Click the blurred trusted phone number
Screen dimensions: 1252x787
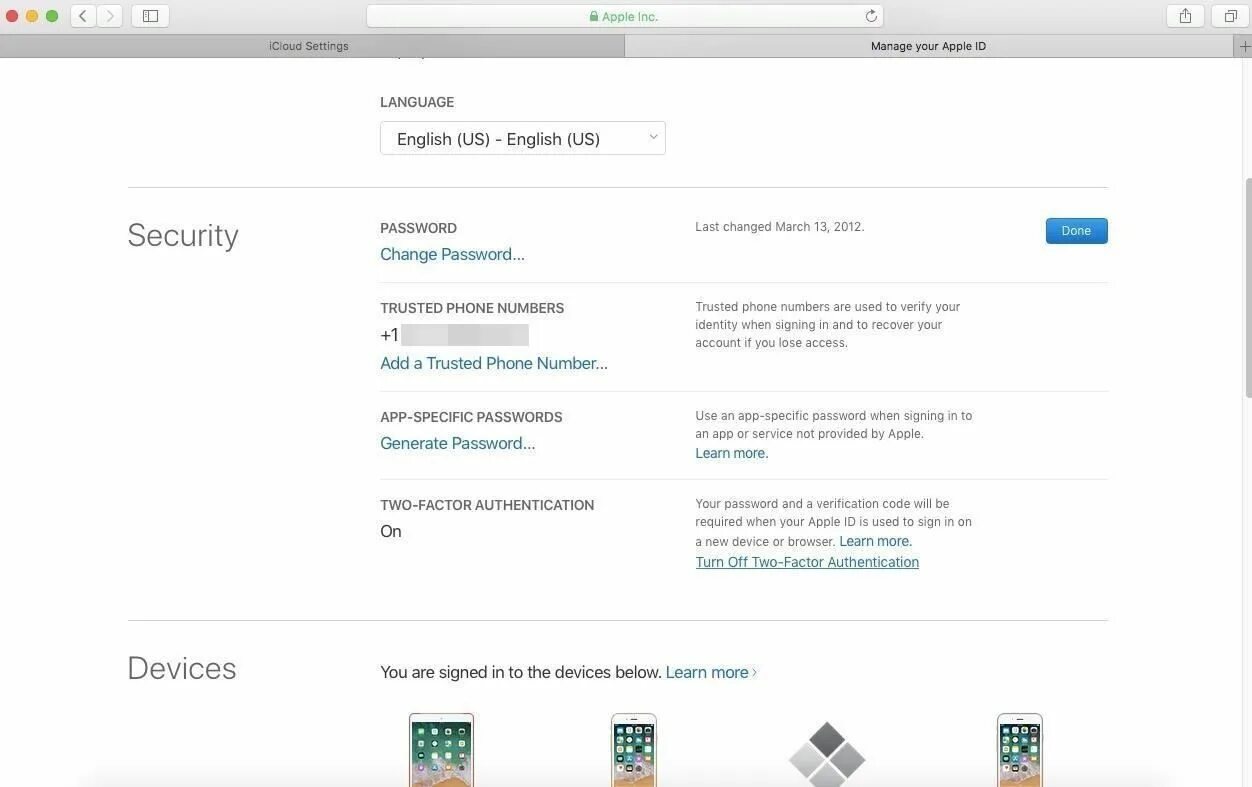pyautogui.click(x=464, y=335)
